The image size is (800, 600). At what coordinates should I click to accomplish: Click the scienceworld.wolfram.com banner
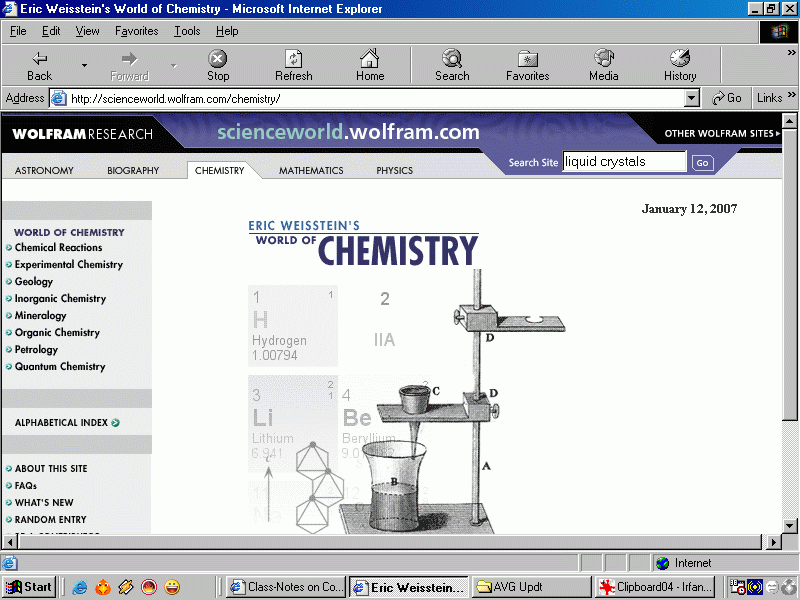pos(348,132)
